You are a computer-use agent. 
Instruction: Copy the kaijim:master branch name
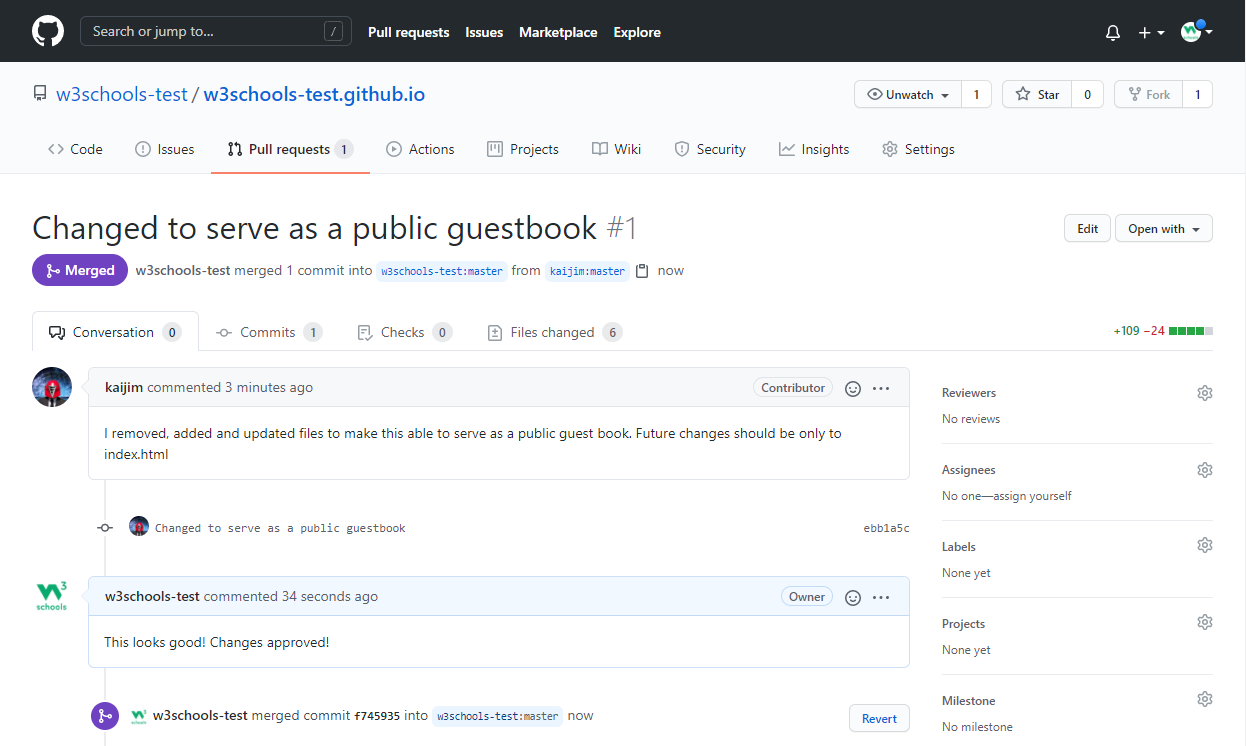pyautogui.click(x=643, y=271)
